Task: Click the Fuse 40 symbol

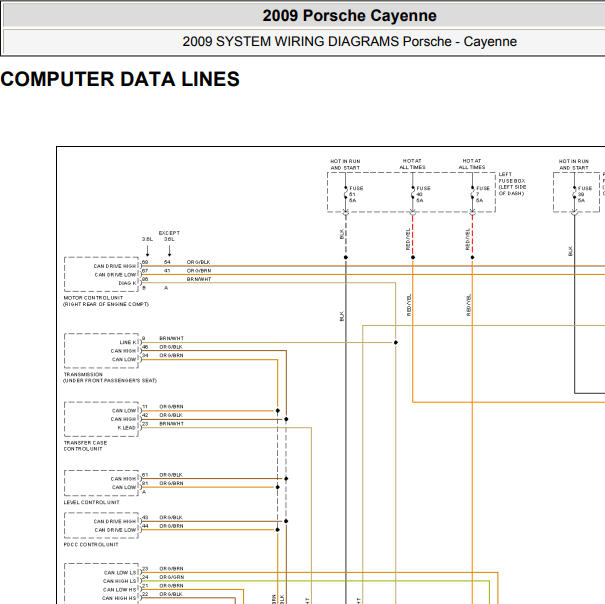Action: [x=413, y=193]
